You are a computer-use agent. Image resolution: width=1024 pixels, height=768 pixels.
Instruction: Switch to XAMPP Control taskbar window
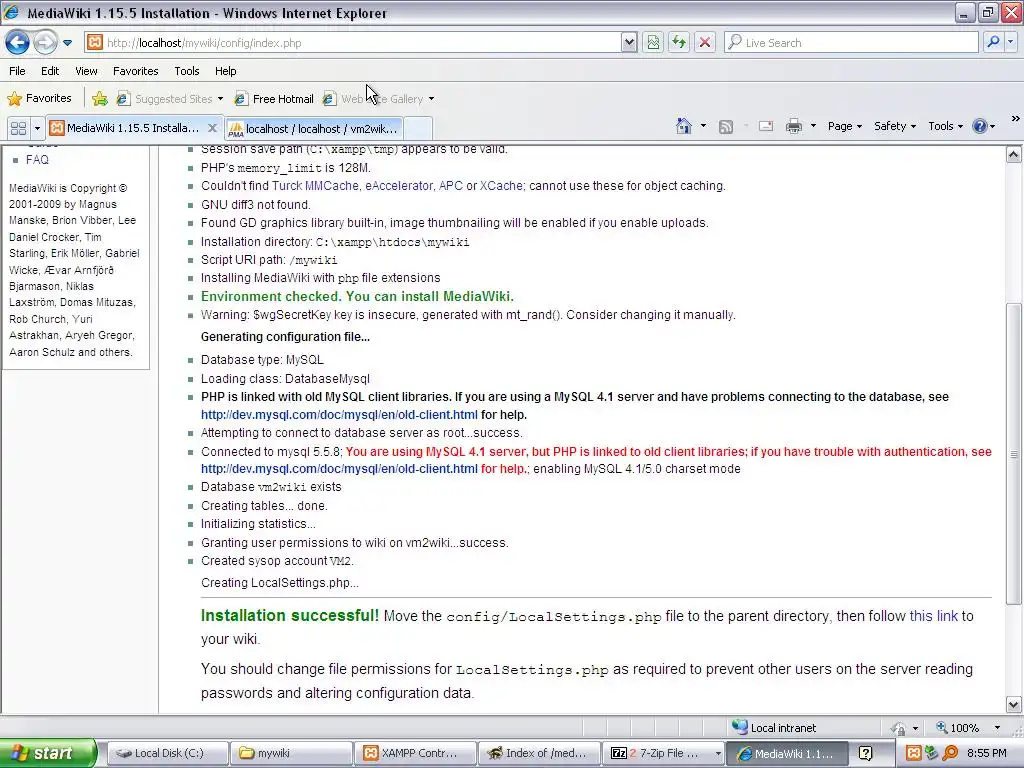(x=415, y=753)
